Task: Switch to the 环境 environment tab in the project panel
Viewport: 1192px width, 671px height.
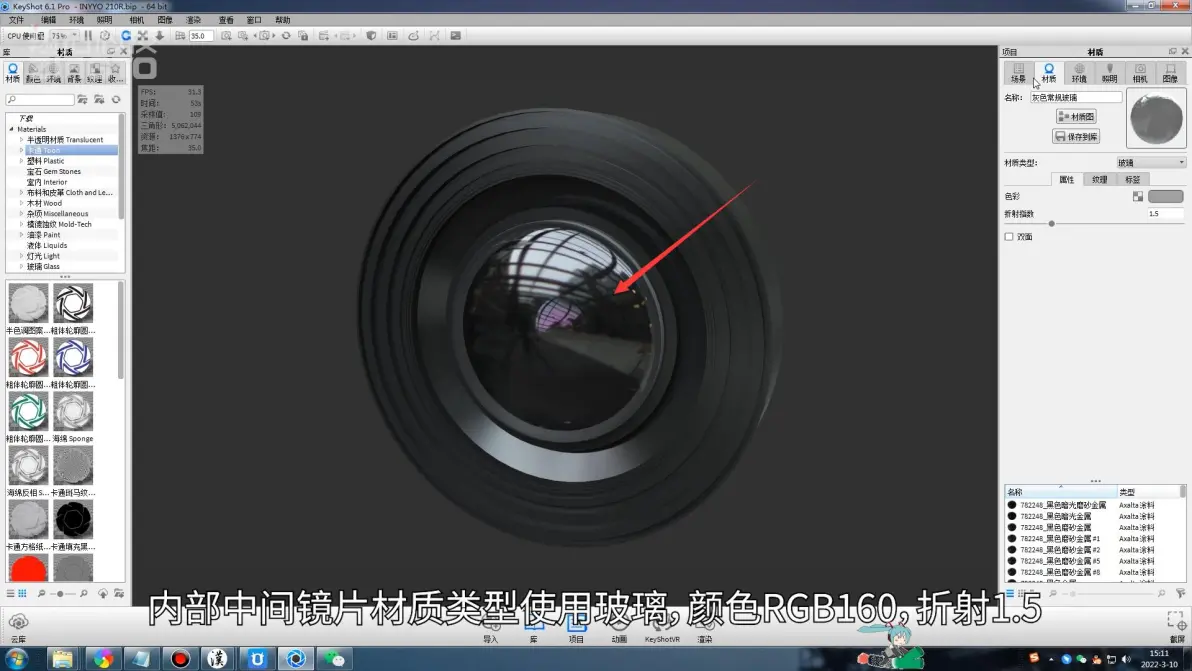Action: coord(1079,73)
